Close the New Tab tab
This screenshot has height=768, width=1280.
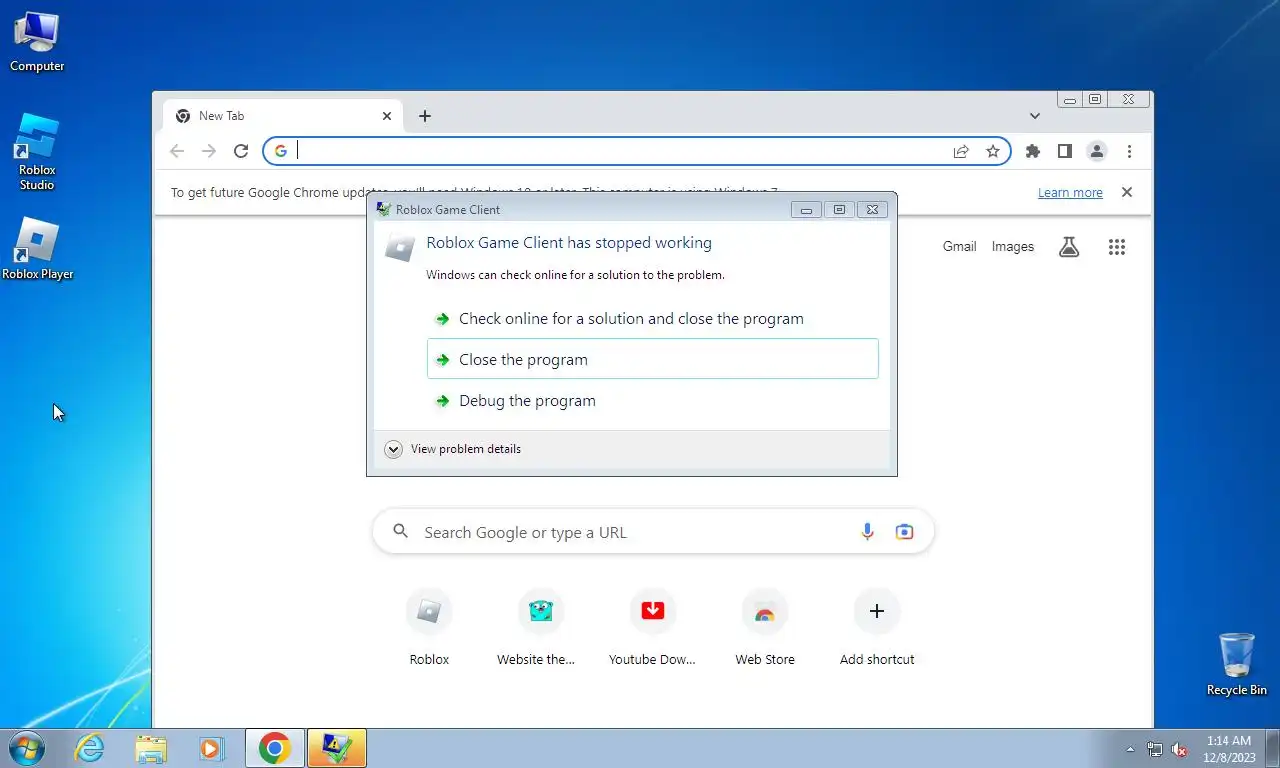tap(387, 116)
